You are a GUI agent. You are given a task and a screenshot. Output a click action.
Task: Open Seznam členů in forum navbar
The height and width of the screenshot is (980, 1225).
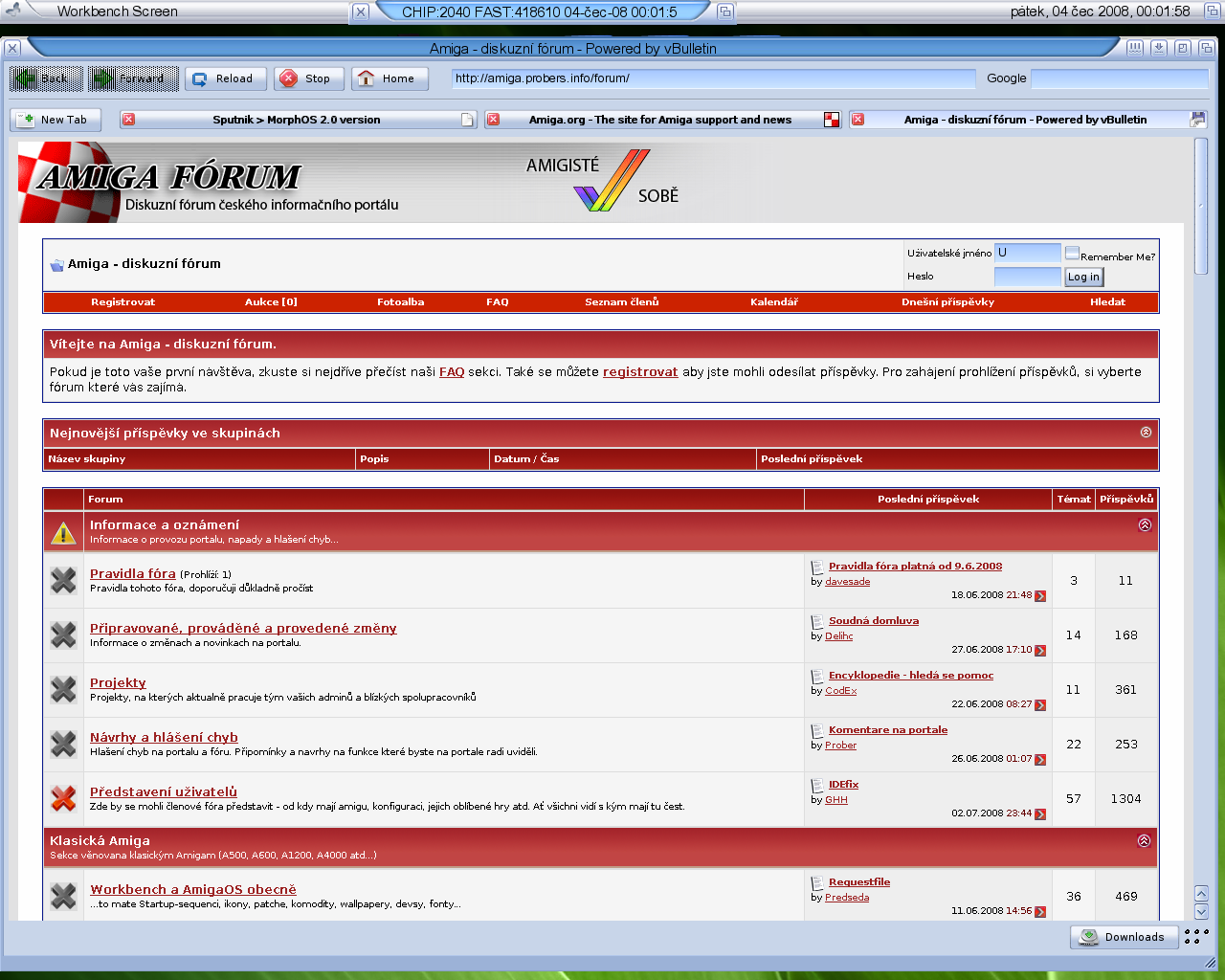pyautogui.click(x=621, y=302)
